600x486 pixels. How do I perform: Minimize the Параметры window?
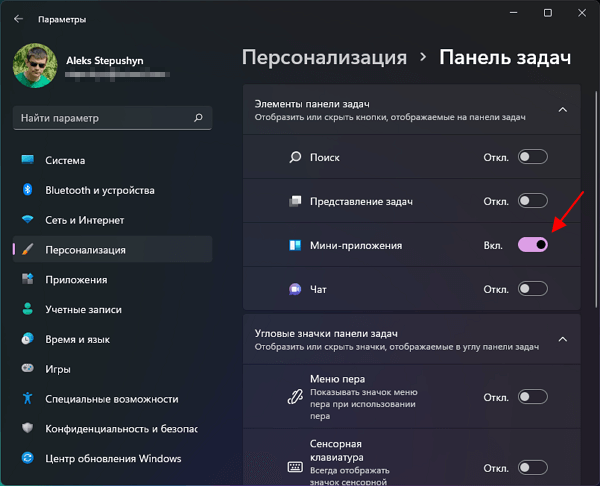[x=514, y=13]
